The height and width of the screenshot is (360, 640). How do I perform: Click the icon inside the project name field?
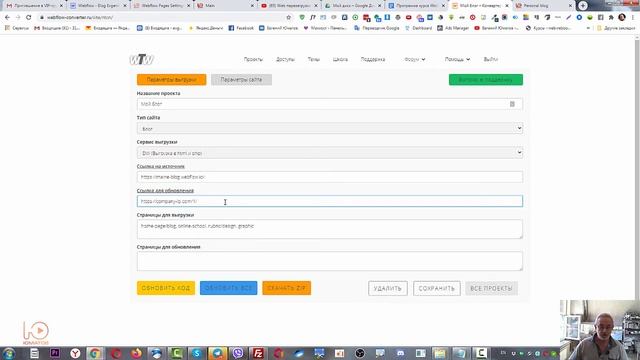[512, 104]
